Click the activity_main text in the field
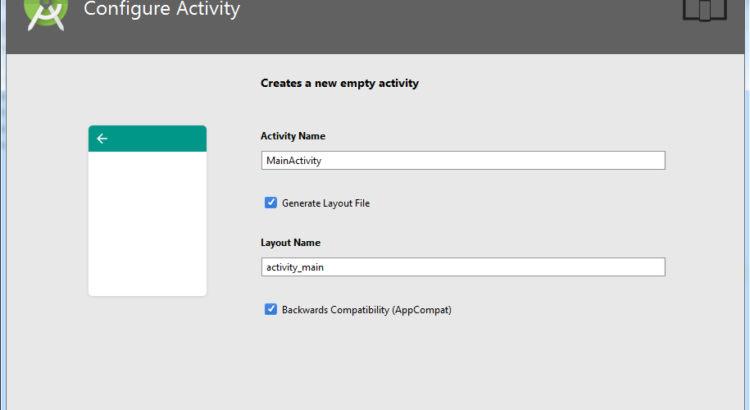The width and height of the screenshot is (750, 410). 295,267
